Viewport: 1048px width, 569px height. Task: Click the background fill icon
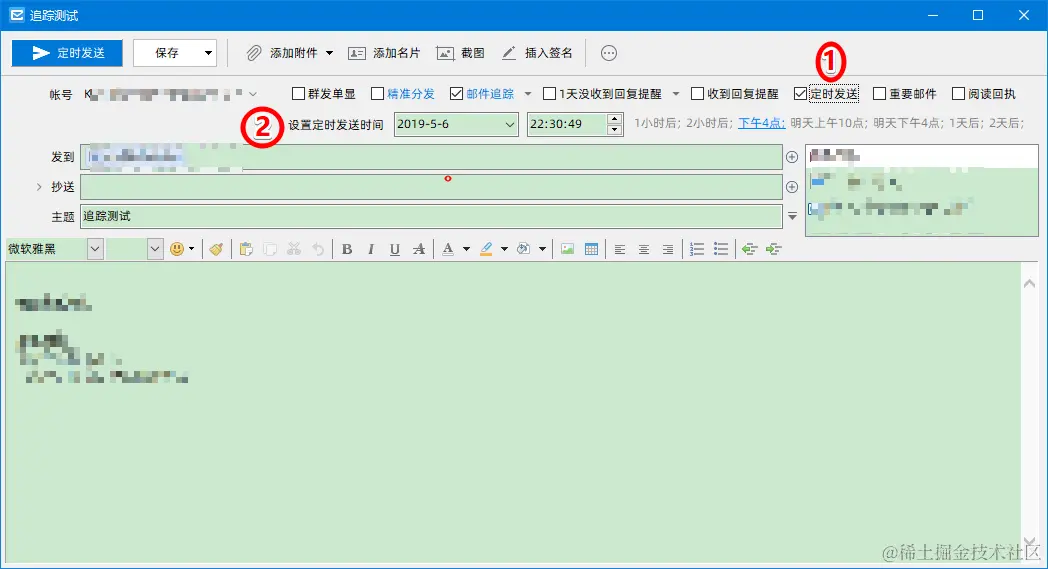(x=524, y=249)
